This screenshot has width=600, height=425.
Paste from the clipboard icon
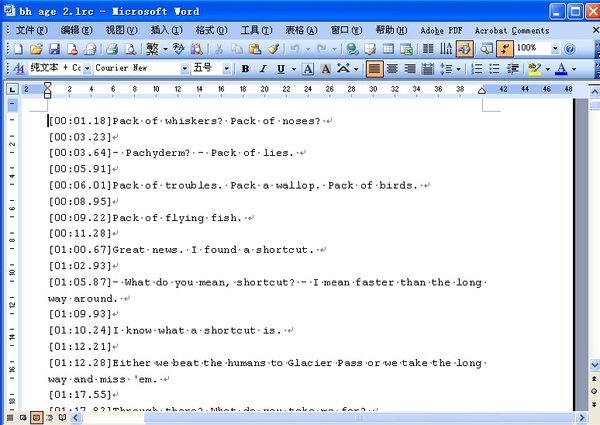coord(255,49)
